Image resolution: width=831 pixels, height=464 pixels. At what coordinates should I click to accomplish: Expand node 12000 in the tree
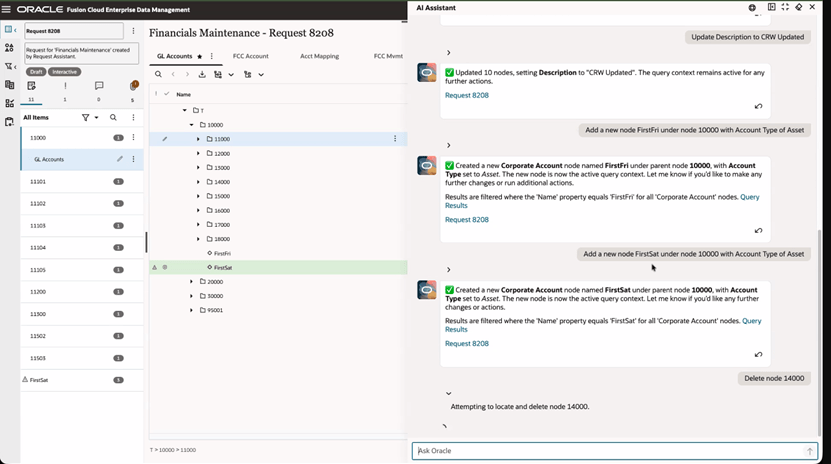pos(198,153)
